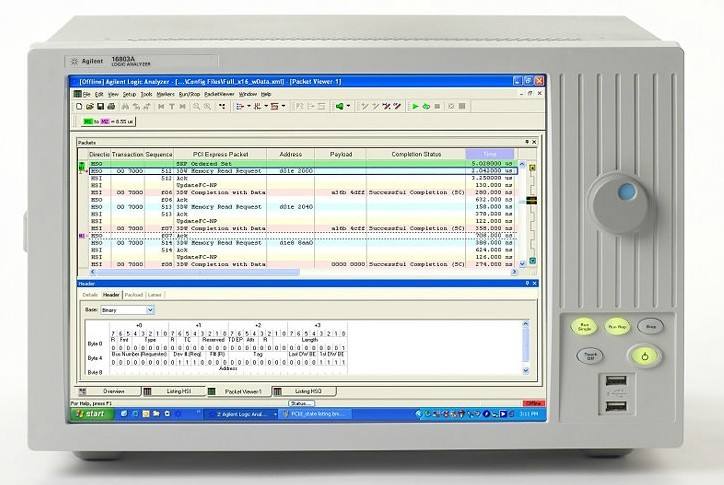Image resolution: width=724 pixels, height=485 pixels.
Task: Select the Overview window tab
Action: point(113,391)
